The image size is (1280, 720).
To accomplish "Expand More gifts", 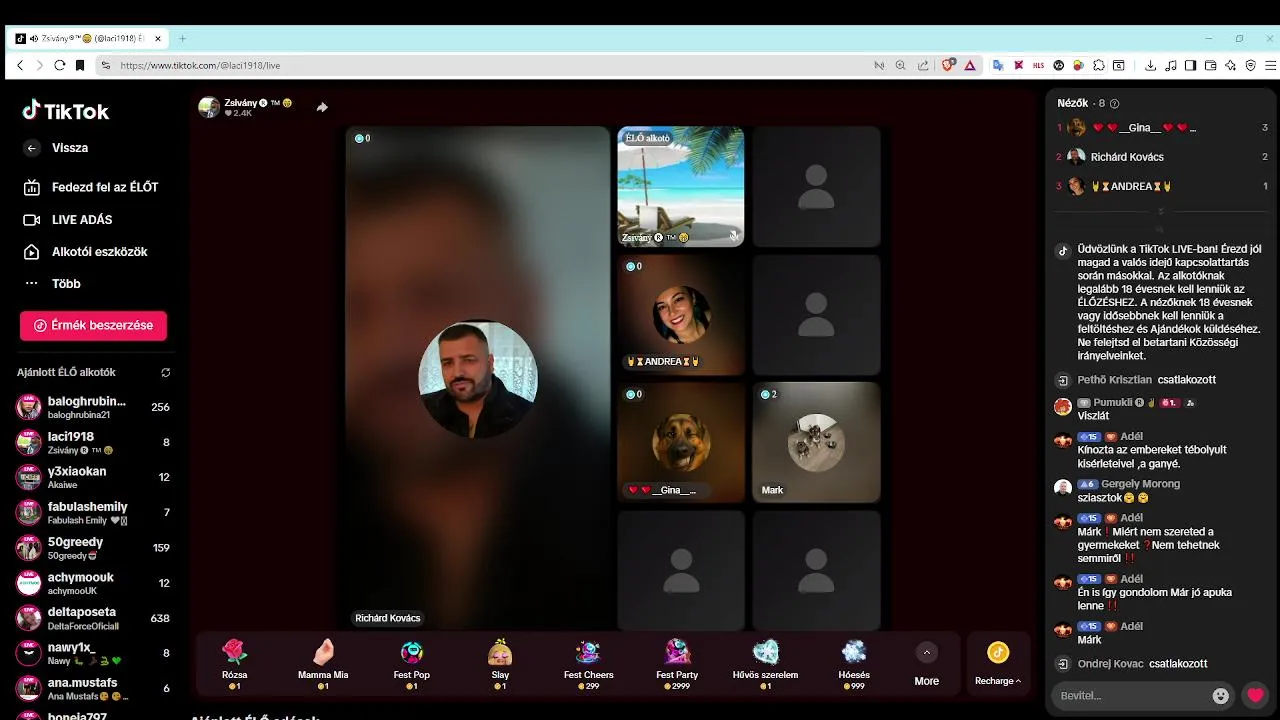I will [x=927, y=664].
